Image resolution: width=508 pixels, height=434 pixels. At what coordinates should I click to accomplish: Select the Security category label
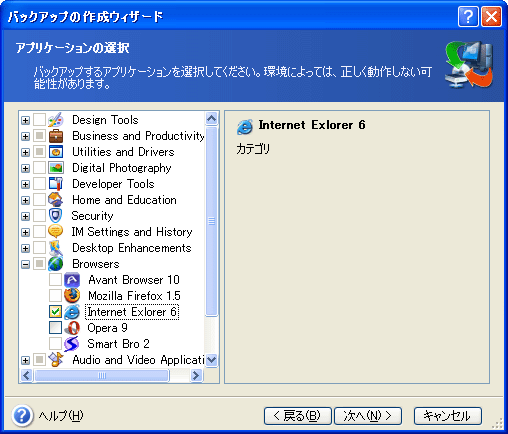pyautogui.click(x=93, y=216)
